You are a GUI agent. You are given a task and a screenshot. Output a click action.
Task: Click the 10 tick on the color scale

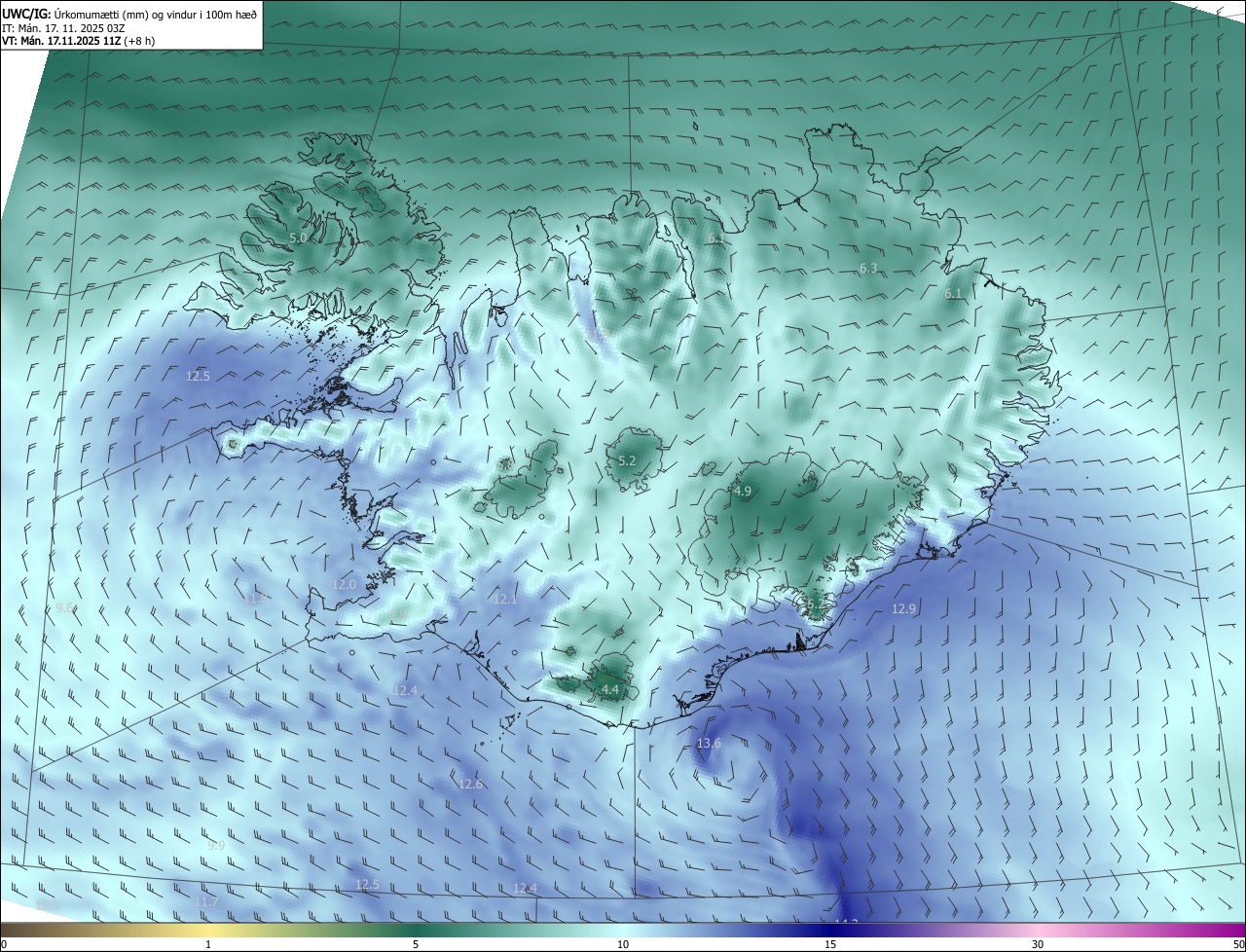click(x=623, y=944)
